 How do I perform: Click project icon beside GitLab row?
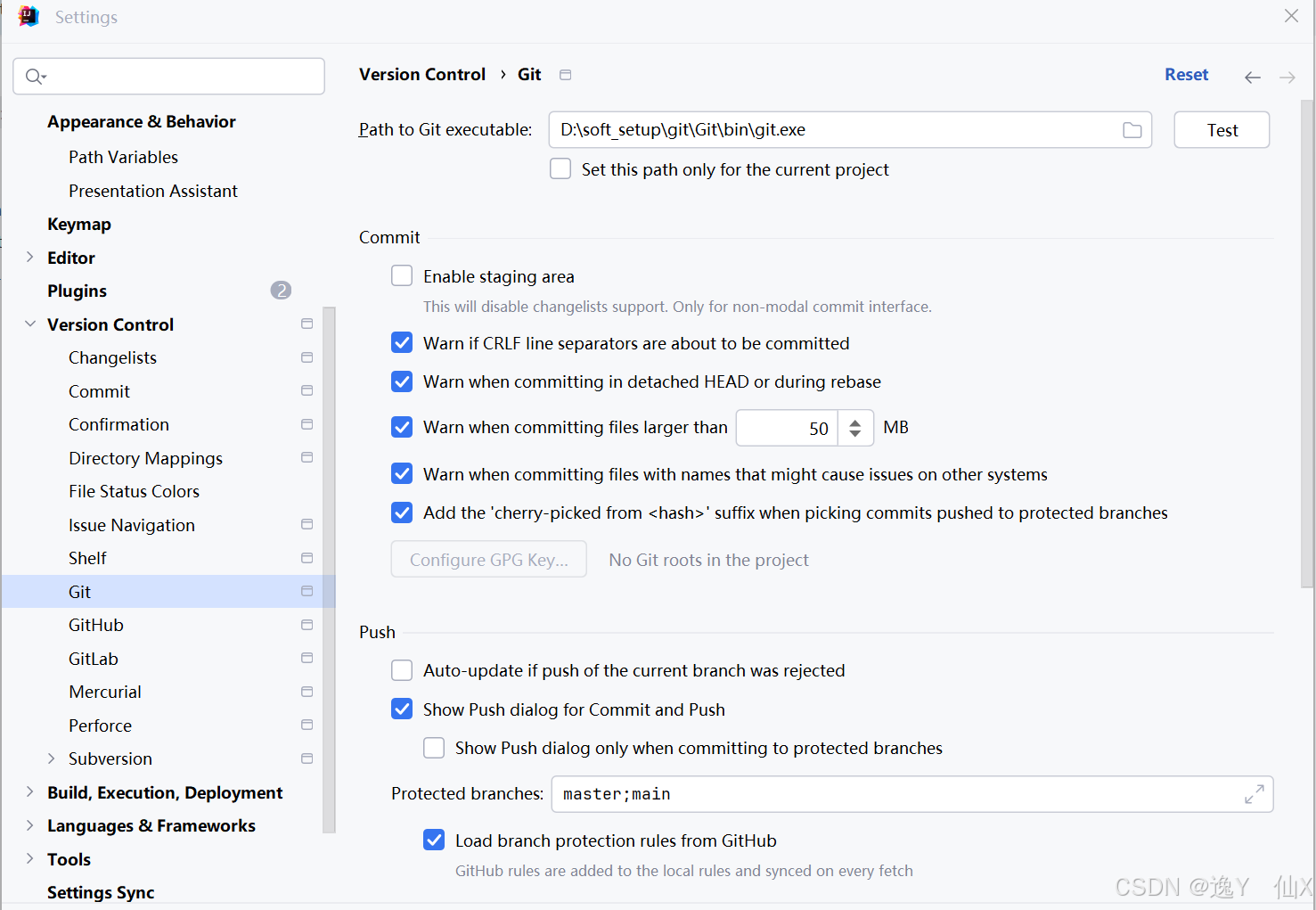[x=307, y=659]
